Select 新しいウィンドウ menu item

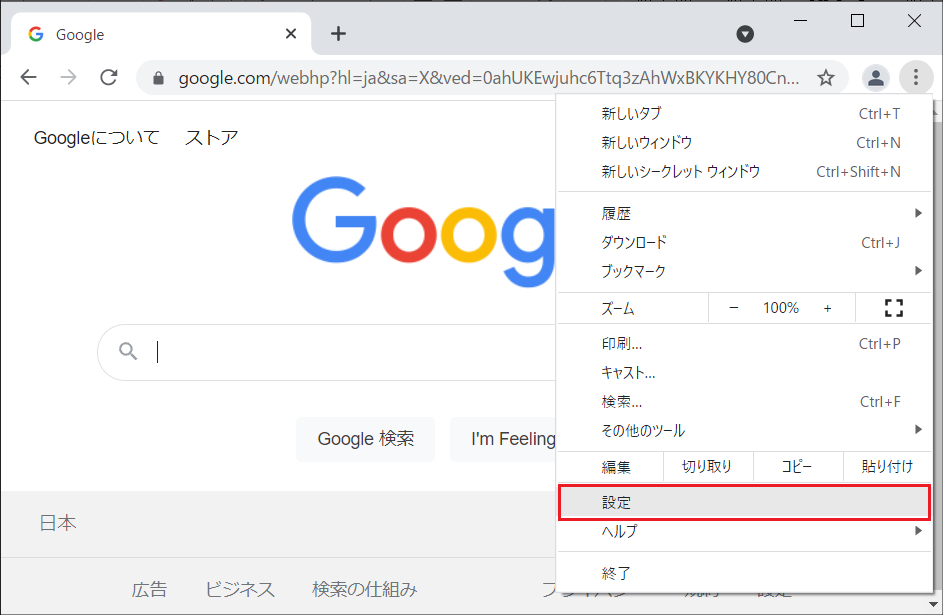pos(745,142)
